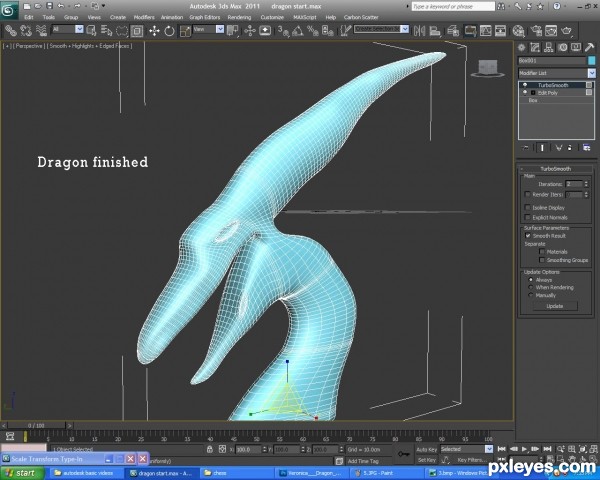Click the Unlink Selection tool icon
Viewport: 600px width, 480px height.
pyautogui.click(x=26, y=31)
